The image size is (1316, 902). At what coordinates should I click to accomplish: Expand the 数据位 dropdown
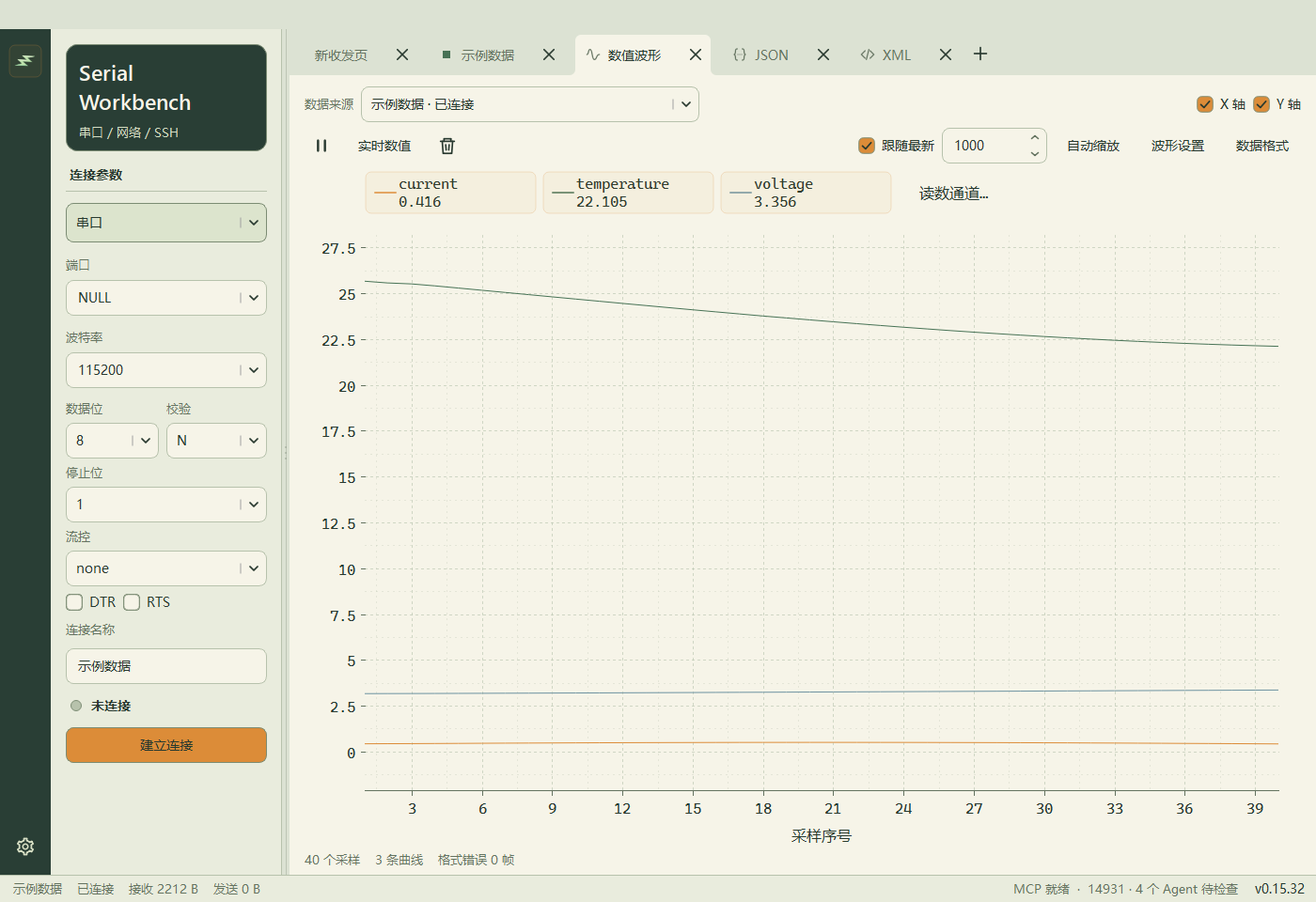112,441
